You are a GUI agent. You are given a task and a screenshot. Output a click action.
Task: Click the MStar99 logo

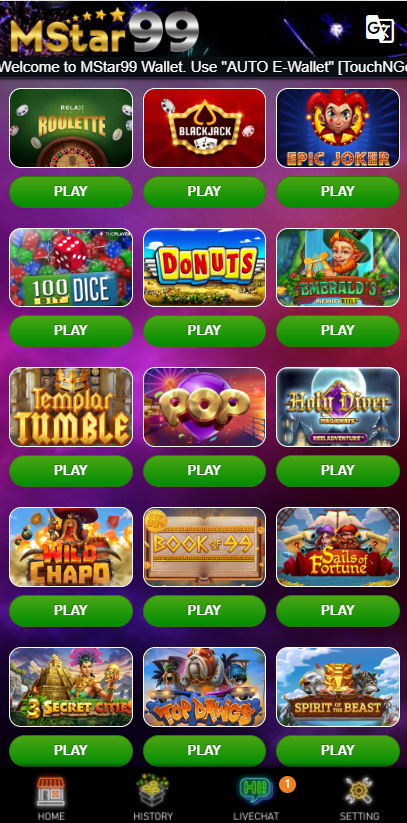105,30
